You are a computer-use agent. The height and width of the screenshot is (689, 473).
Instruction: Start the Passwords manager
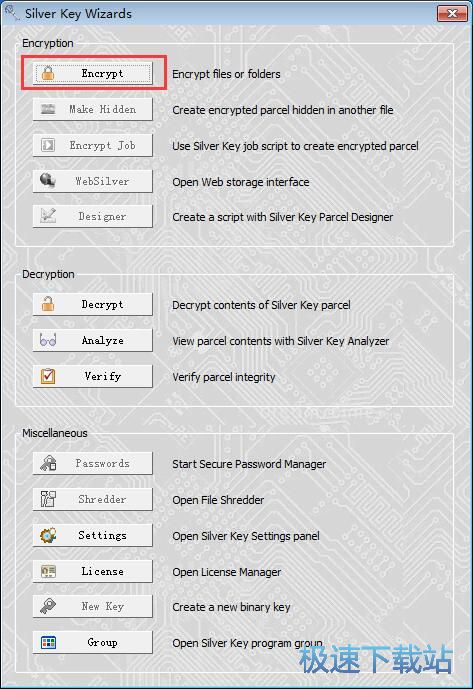coord(93,463)
